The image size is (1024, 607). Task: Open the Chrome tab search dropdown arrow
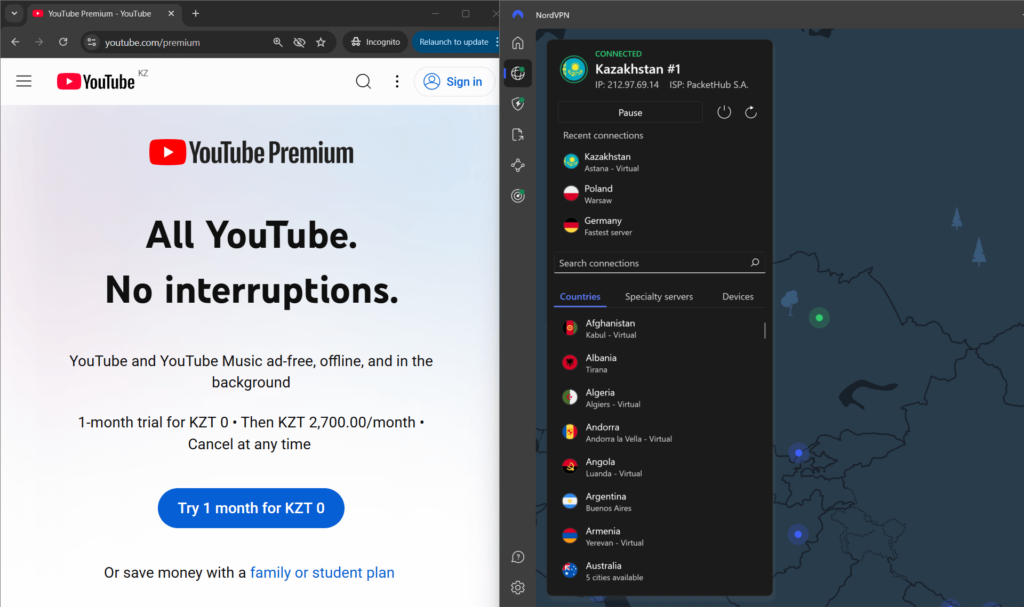coord(14,13)
